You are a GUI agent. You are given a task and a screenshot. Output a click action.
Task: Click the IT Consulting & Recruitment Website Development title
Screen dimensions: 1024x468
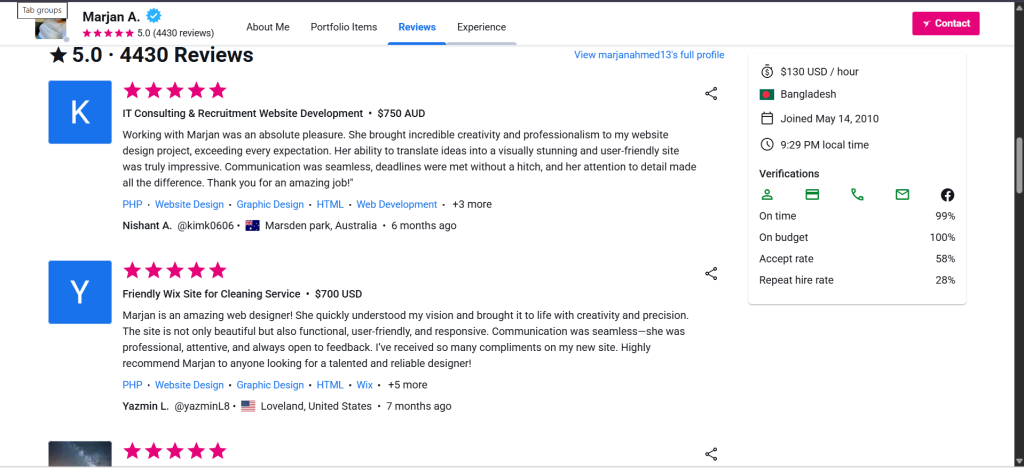click(x=243, y=114)
